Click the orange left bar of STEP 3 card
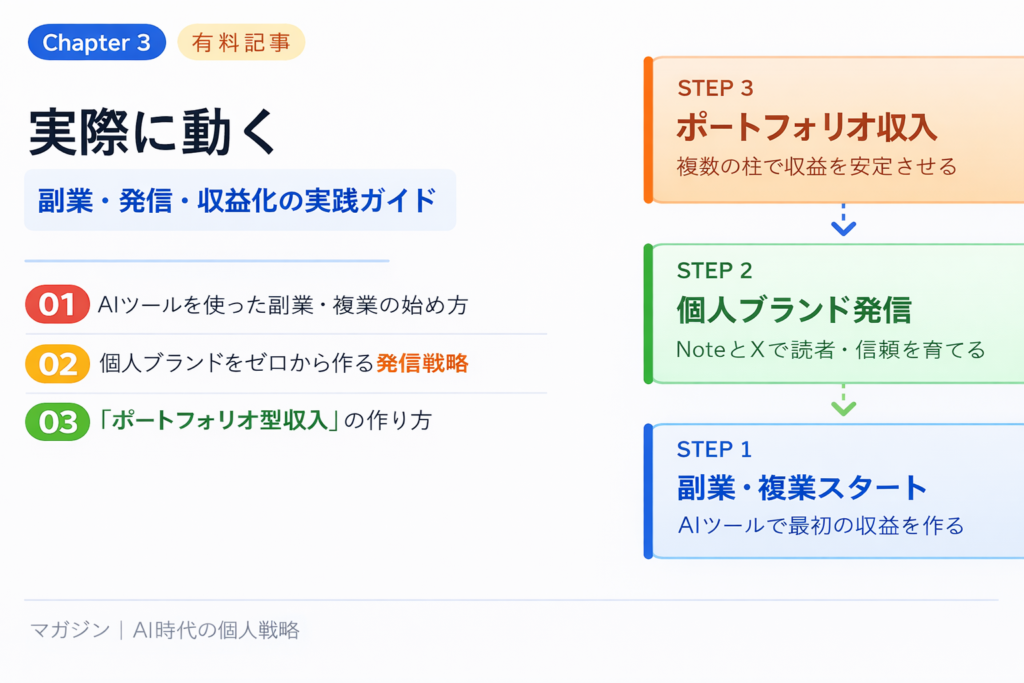Viewport: 1024px width, 683px height. 649,129
